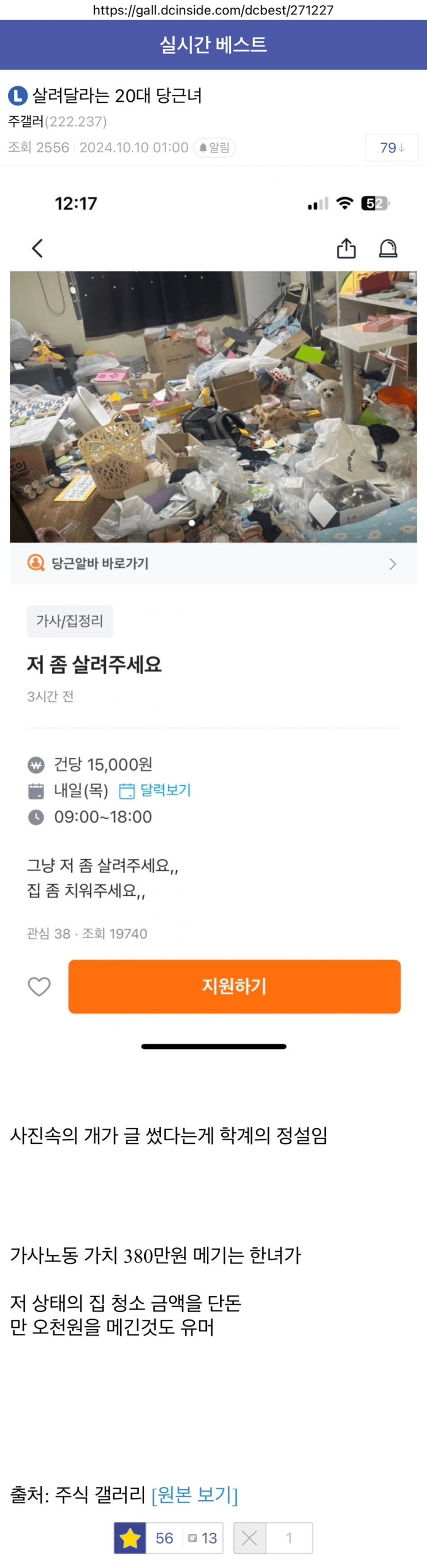Click the blue L gallery badge icon
The image size is (427, 1568).
tap(17, 96)
